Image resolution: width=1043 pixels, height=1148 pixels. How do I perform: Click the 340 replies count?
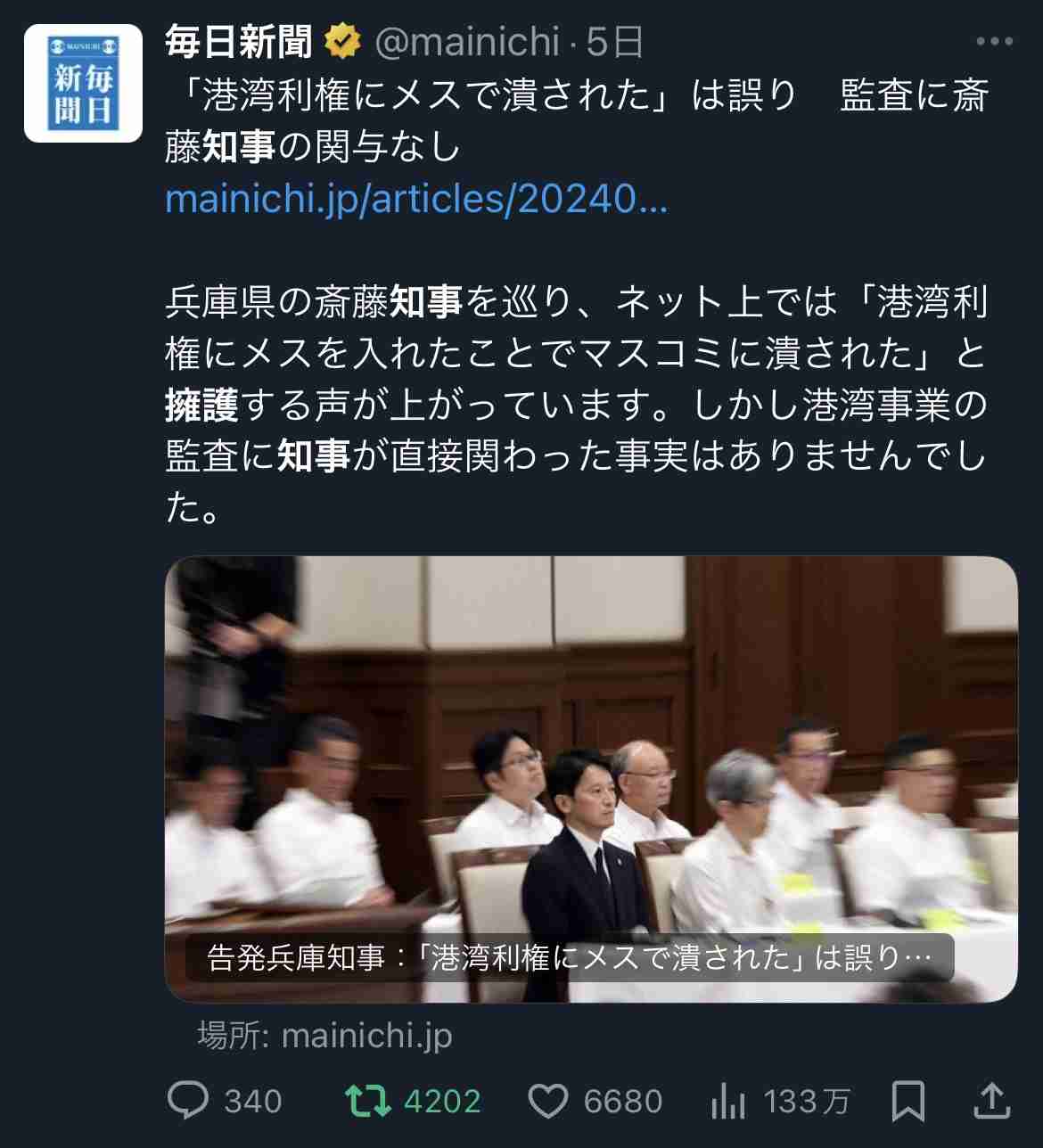coord(253,1102)
